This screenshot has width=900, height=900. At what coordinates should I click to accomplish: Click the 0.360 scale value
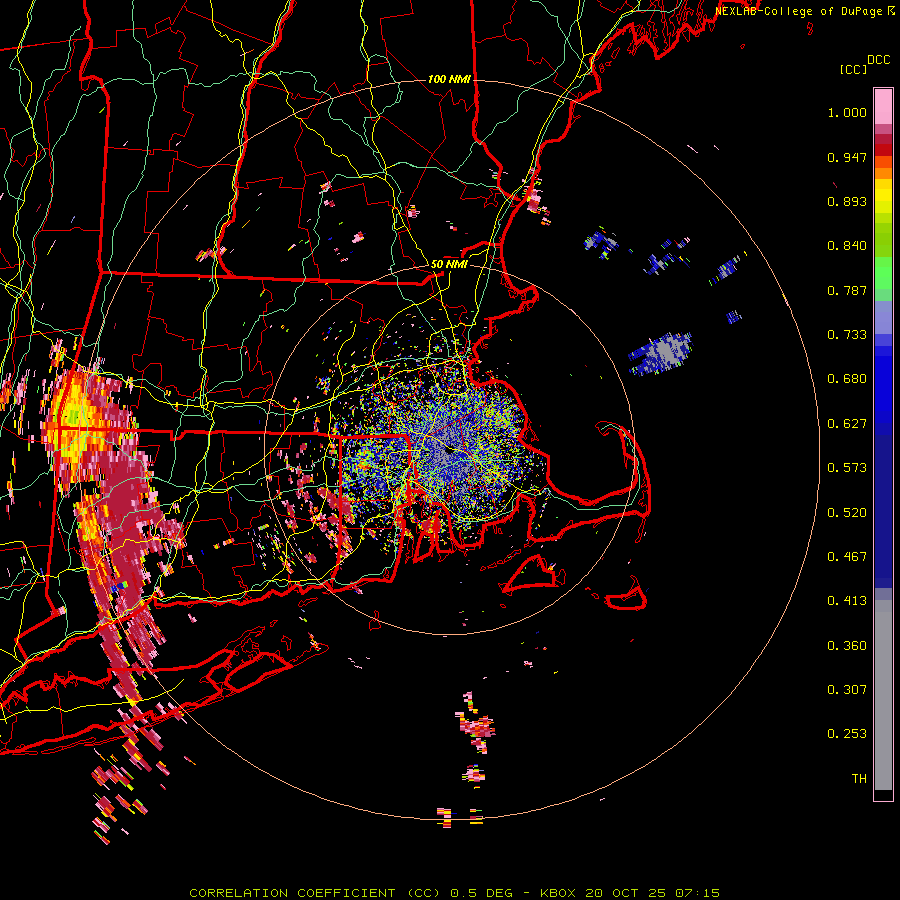[x=847, y=646]
